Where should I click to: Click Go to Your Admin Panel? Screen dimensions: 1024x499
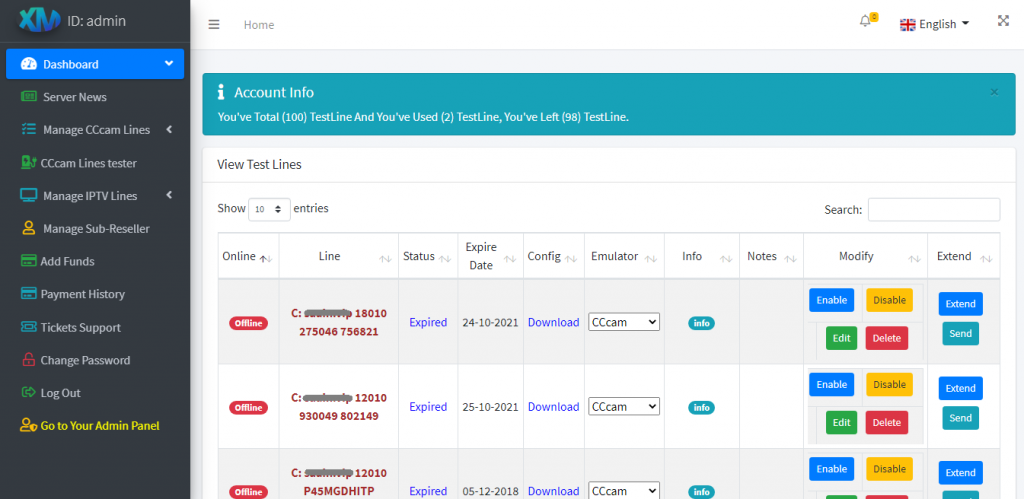(100, 425)
